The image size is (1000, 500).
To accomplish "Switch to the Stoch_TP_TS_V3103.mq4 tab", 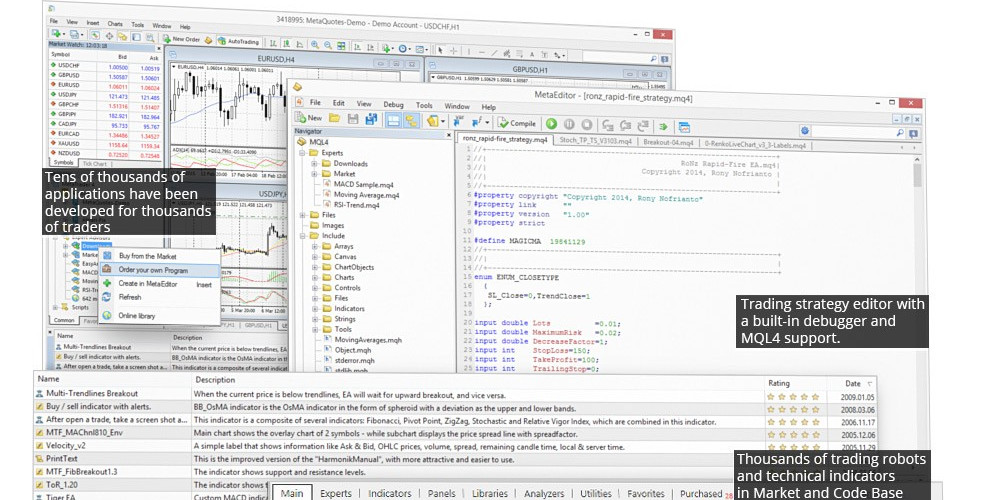I will (595, 142).
